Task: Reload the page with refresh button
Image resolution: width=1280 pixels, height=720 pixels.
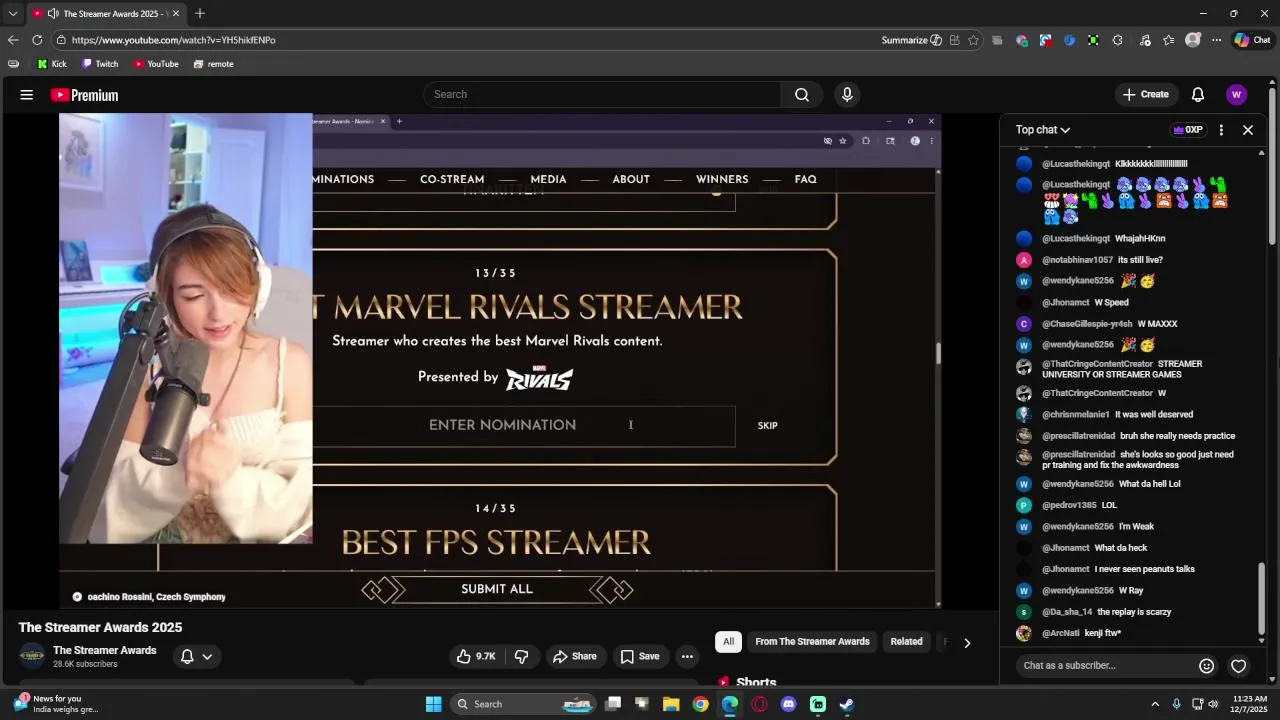Action: click(x=37, y=40)
